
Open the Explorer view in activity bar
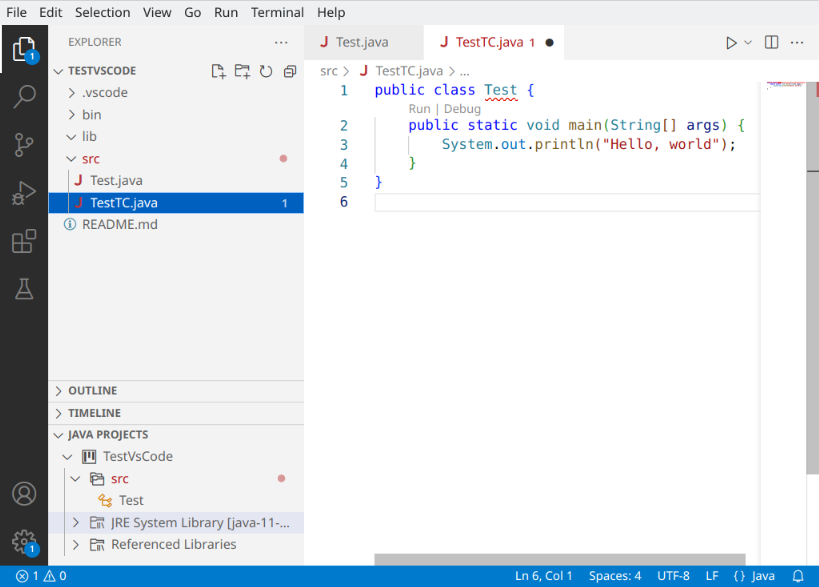coord(24,50)
